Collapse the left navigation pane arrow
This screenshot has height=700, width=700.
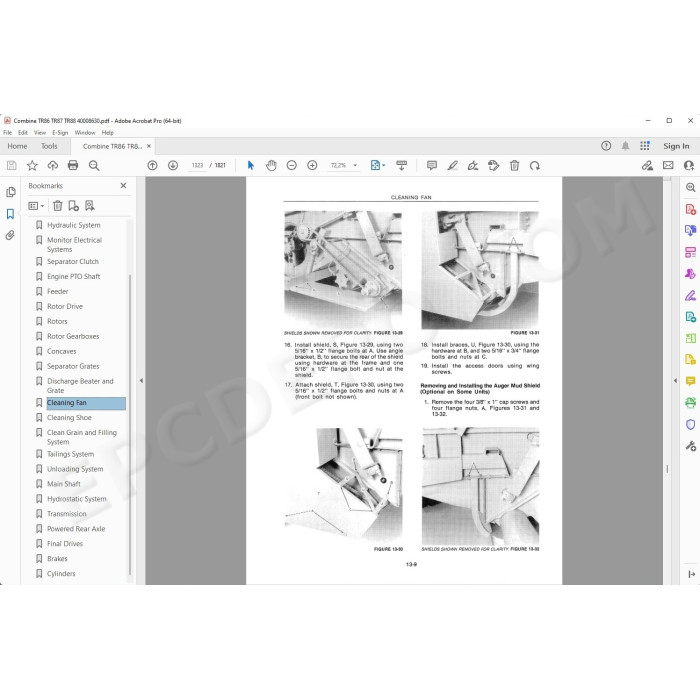[141, 381]
